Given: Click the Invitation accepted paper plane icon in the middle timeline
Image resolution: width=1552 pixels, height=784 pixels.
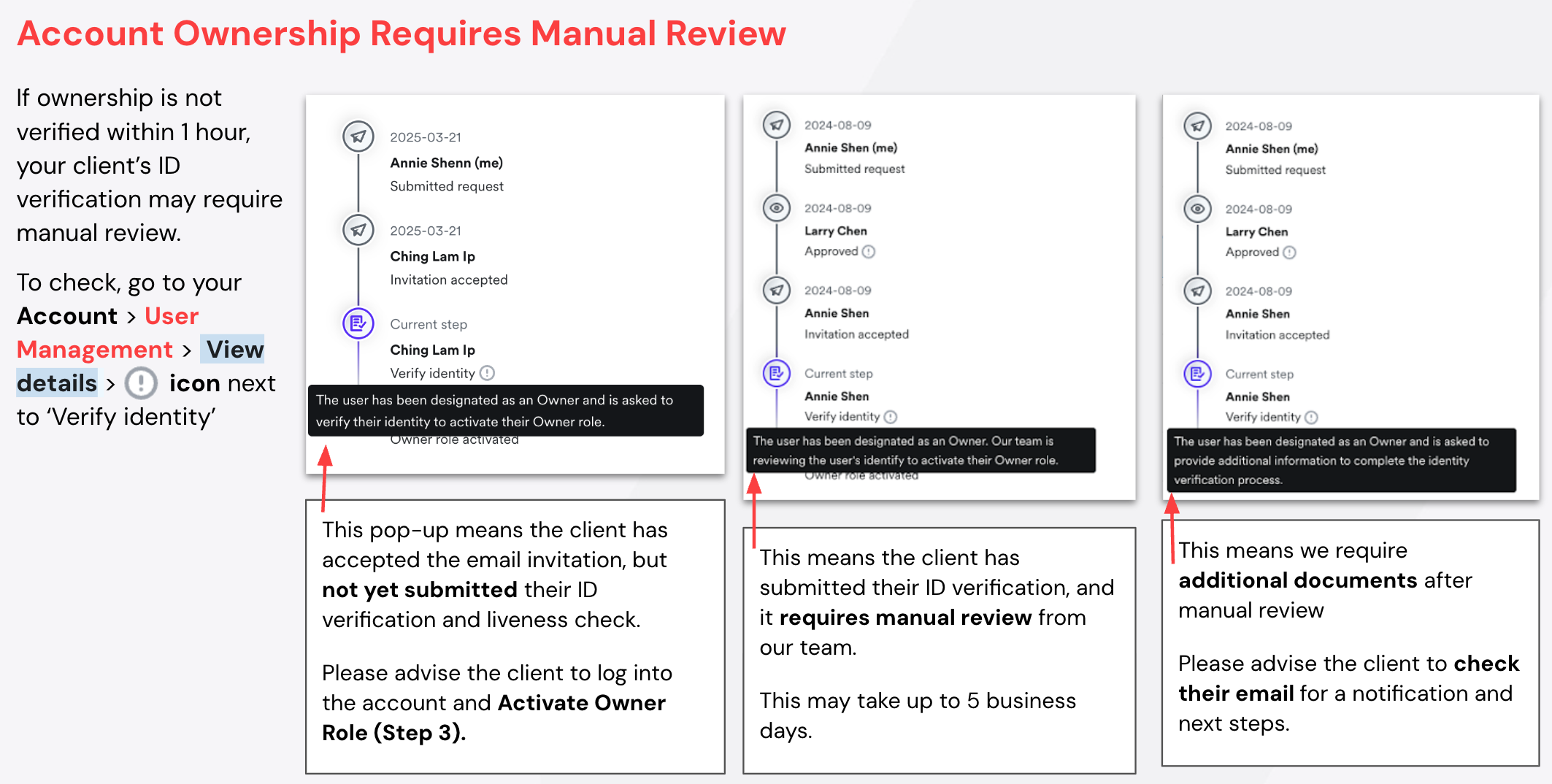Looking at the screenshot, I should coord(776,291).
